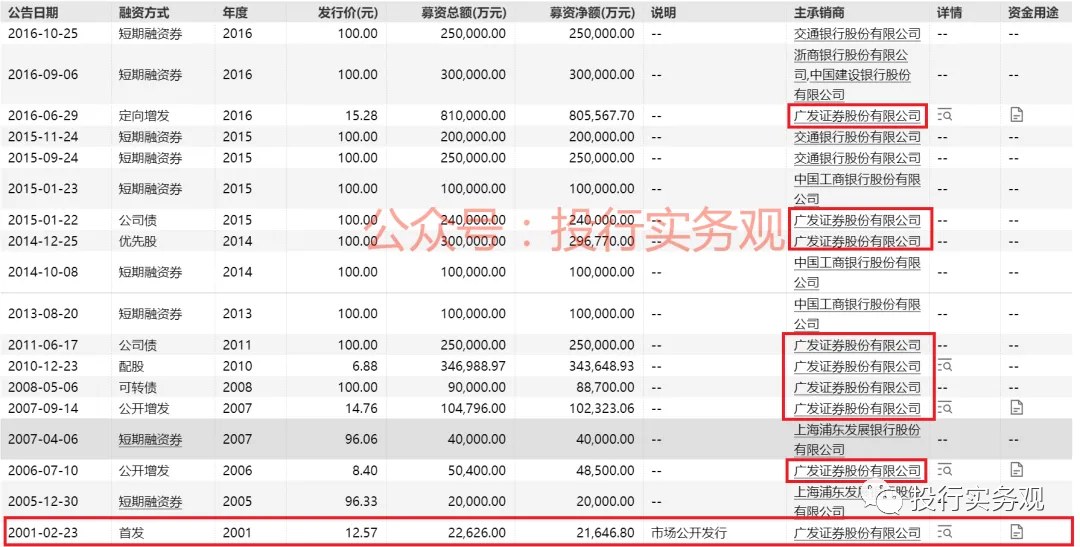Screen dimensions: 1080x547
Task: Open details icon for 2007-09-14 公开增发 row
Action: click(x=944, y=408)
